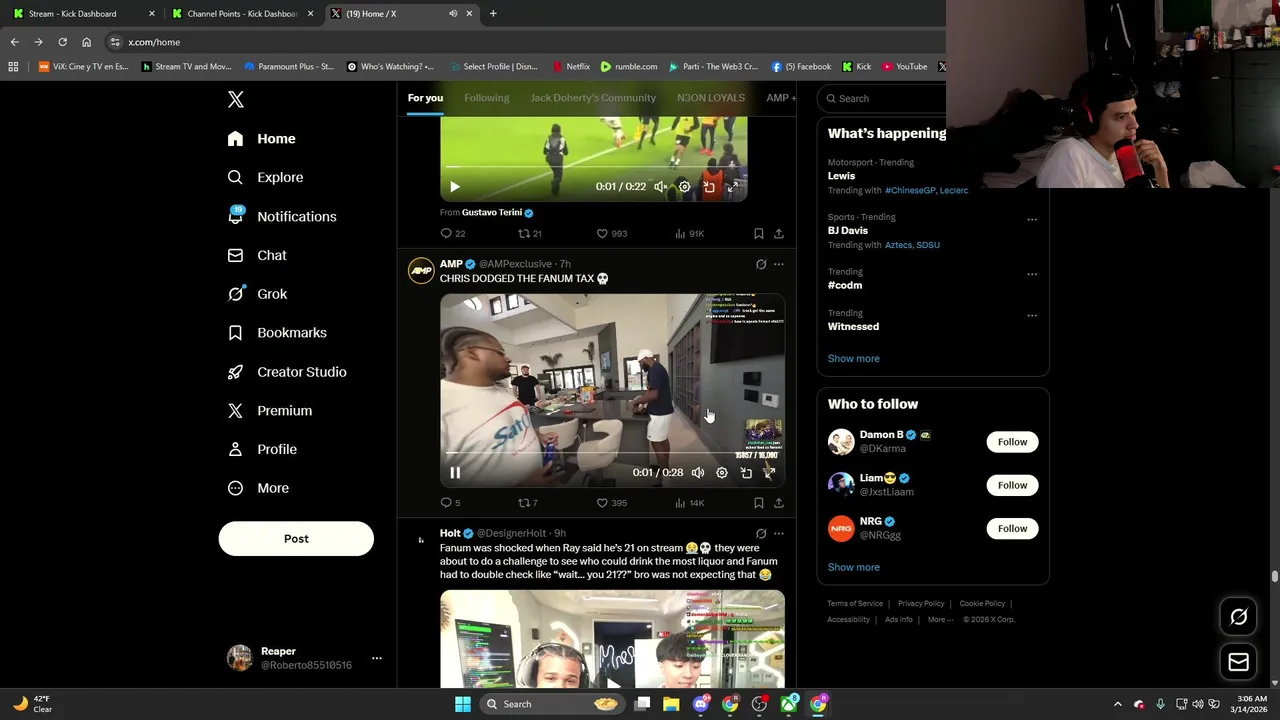Open more options for BJ Davis trend
This screenshot has height=720, width=1280.
tap(1032, 219)
